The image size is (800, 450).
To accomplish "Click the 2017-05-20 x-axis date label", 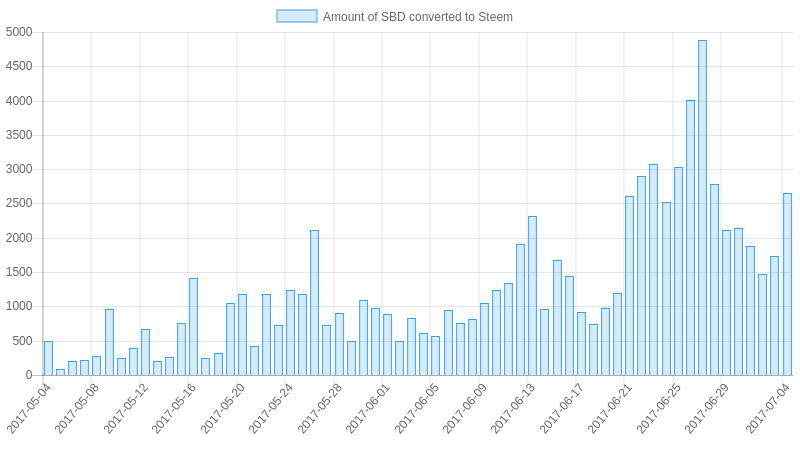I will pos(223,409).
